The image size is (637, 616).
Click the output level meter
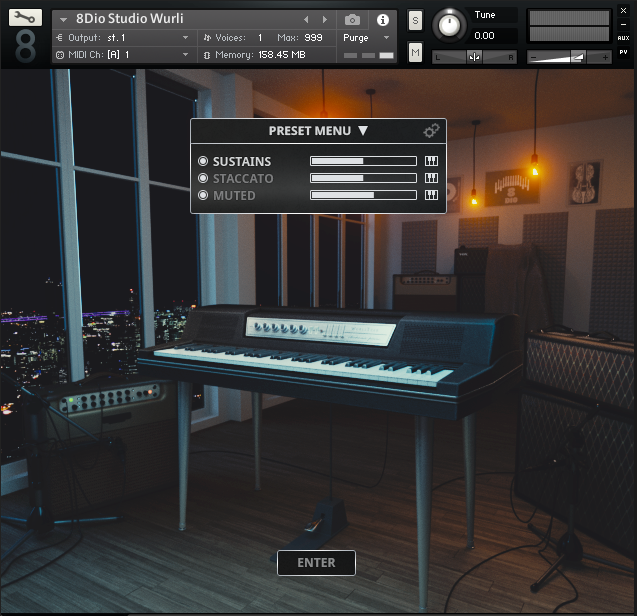pos(569,26)
